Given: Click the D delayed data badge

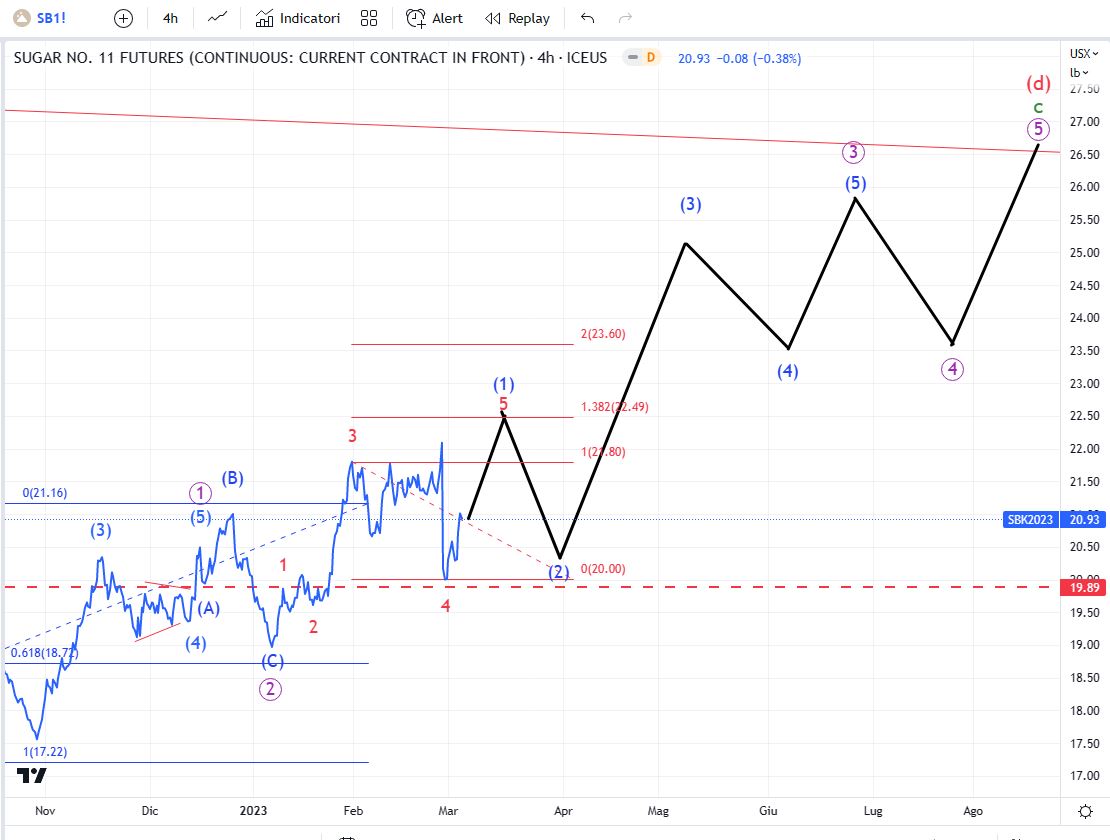Looking at the screenshot, I should pos(651,57).
